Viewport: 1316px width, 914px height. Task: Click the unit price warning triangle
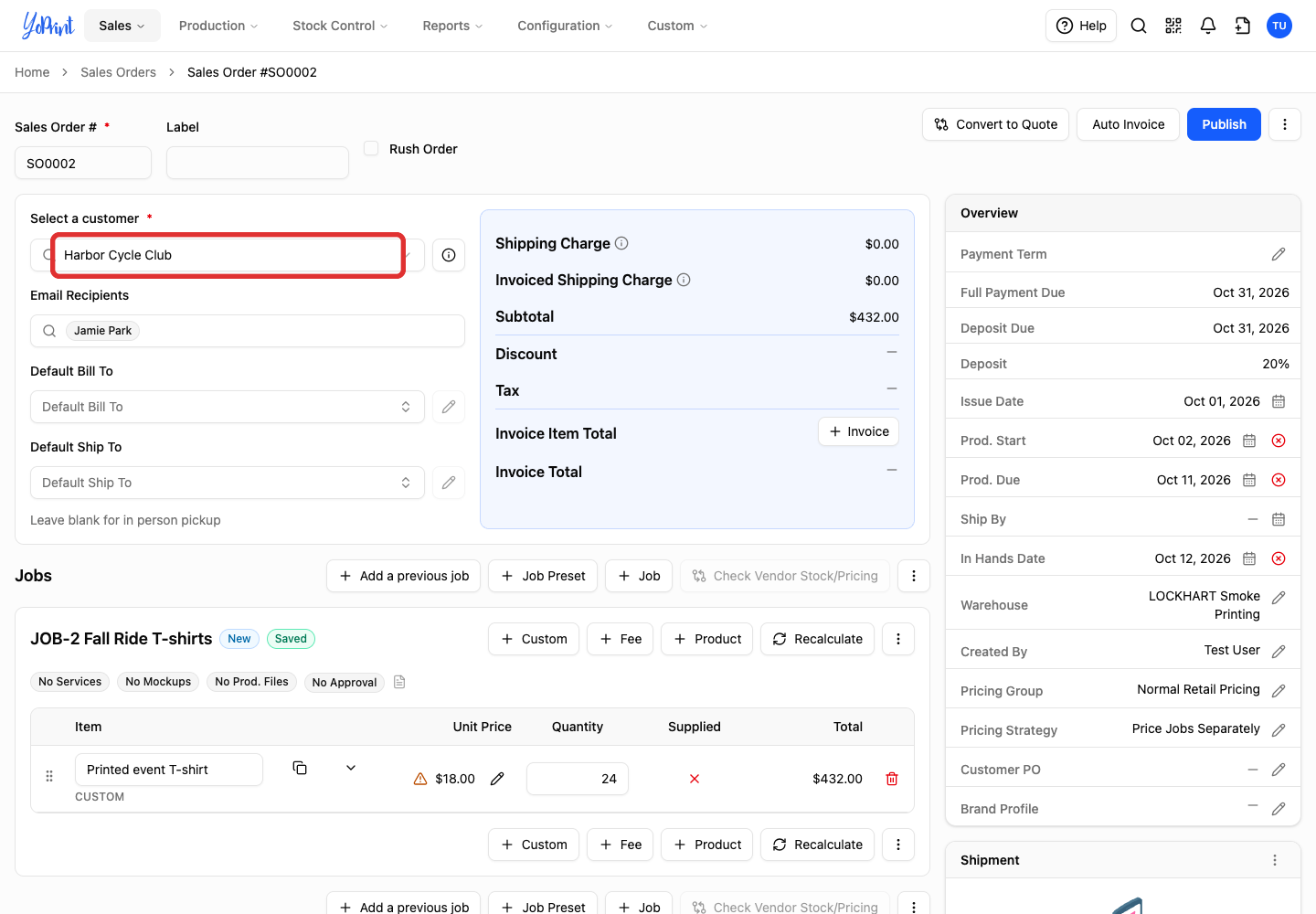[x=420, y=779]
